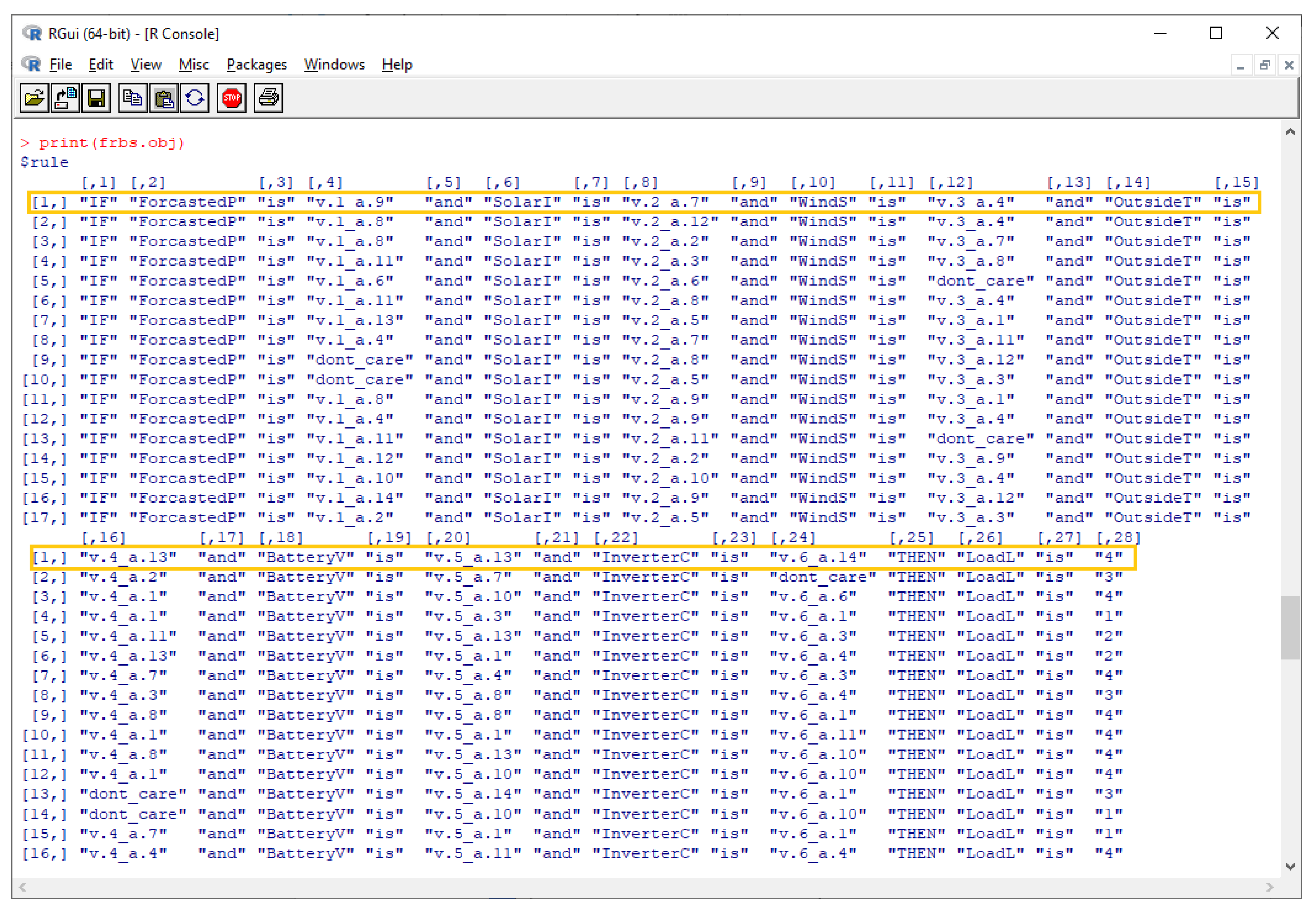This screenshot has width=1316, height=909.
Task: Click the Print toolbar icon
Action: [268, 98]
